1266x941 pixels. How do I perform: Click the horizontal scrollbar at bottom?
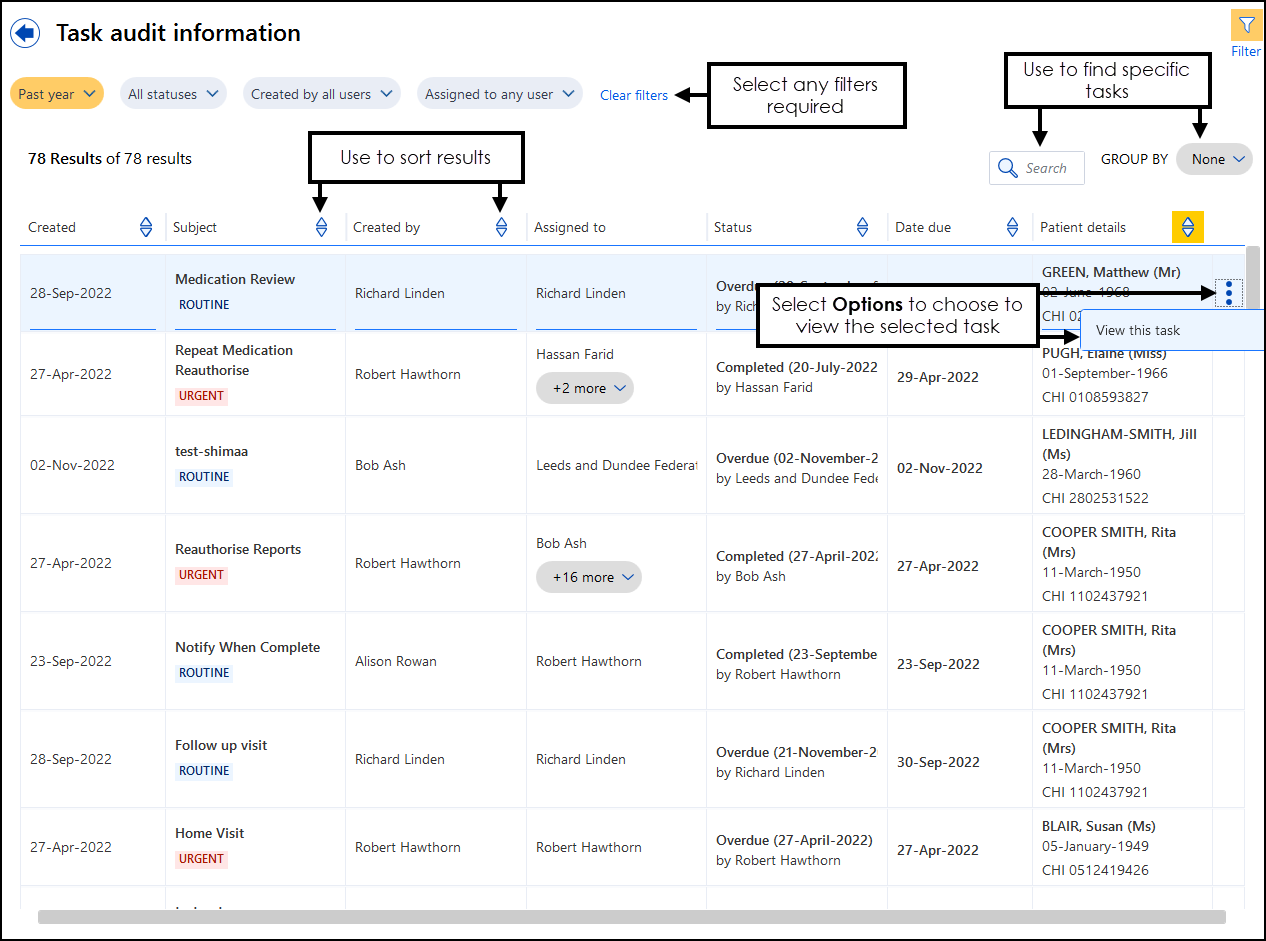click(x=631, y=917)
